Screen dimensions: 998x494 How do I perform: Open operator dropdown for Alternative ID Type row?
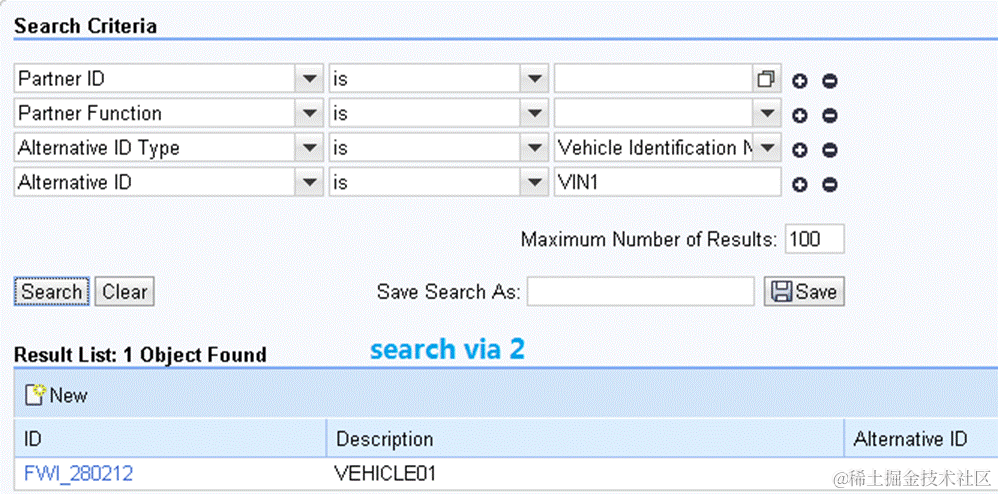535,148
